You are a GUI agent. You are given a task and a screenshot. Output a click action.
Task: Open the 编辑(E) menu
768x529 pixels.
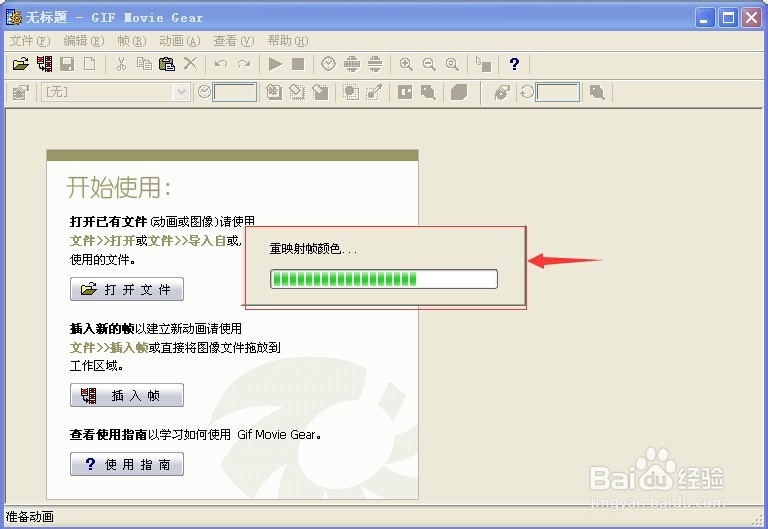point(84,41)
